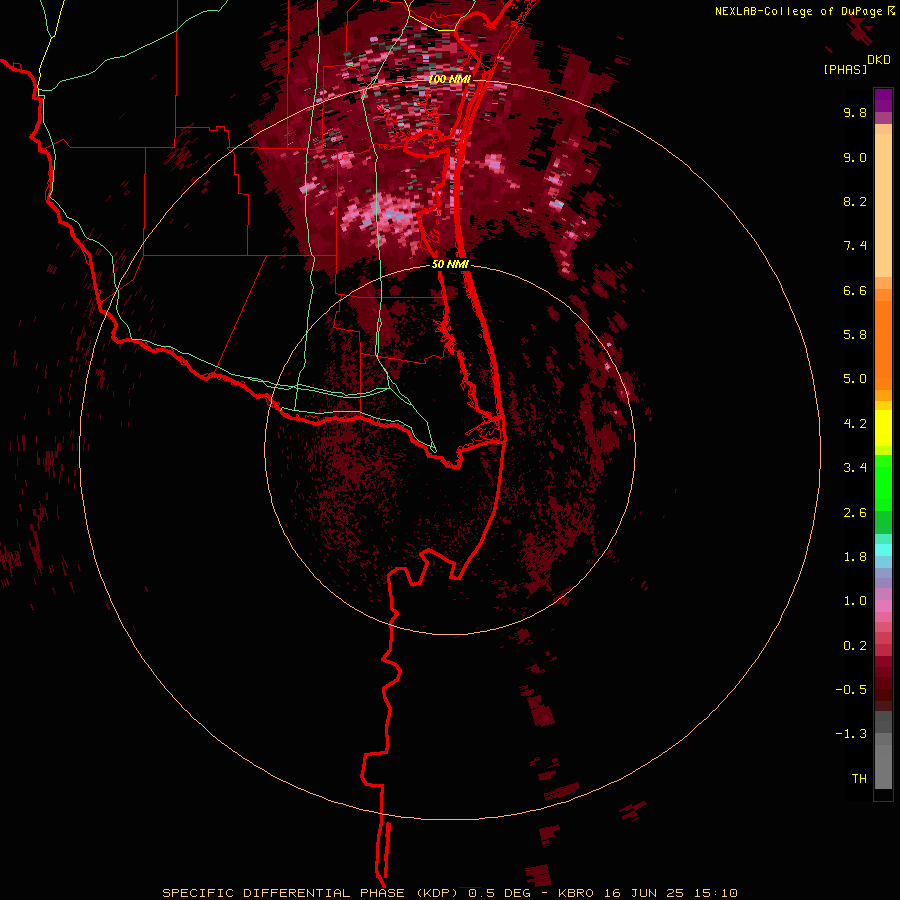Select the bright green band on the color scale
Viewport: 900px width, 900px height.
coord(883,482)
